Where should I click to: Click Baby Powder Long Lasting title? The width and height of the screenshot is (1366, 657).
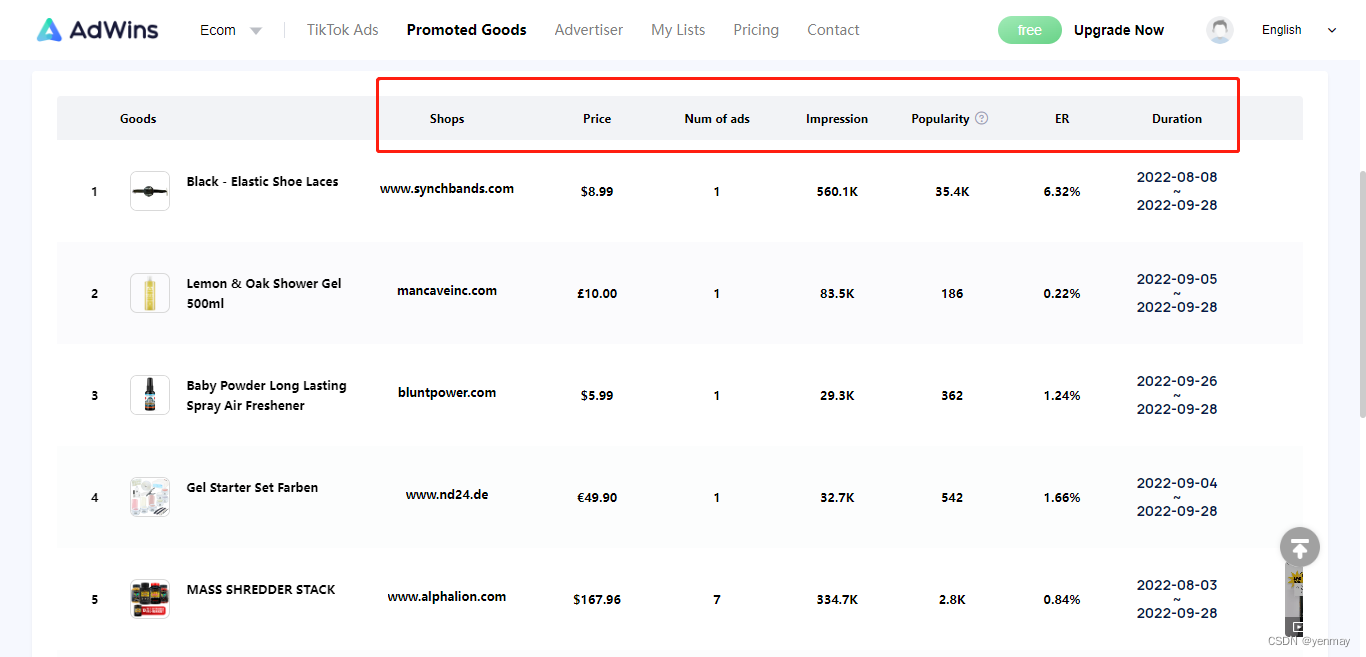click(x=266, y=395)
